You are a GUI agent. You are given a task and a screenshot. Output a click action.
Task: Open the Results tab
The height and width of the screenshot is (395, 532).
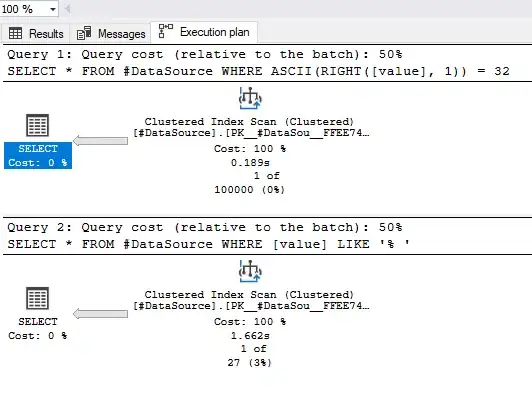click(36, 34)
